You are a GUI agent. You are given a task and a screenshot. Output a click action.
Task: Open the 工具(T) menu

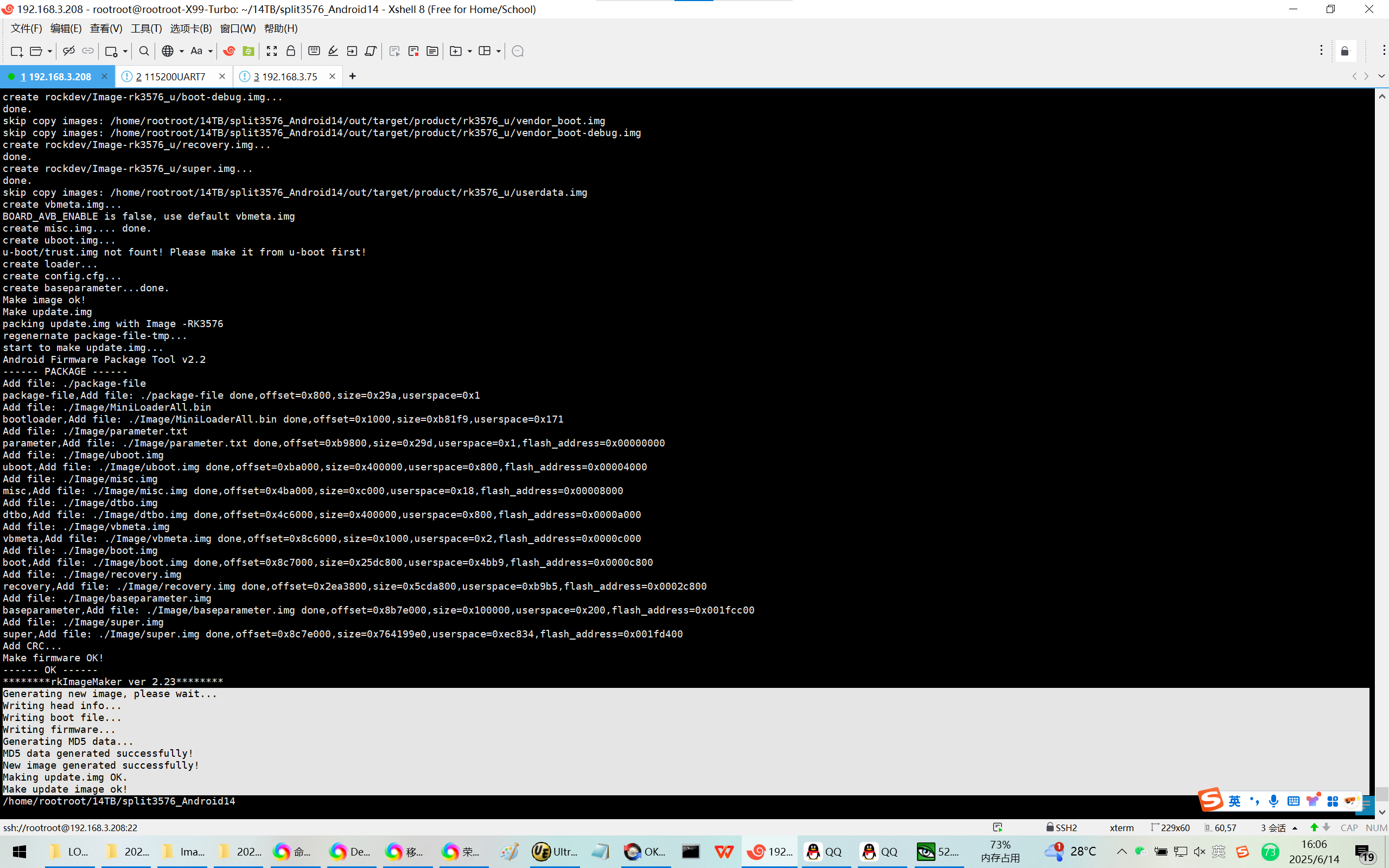[x=146, y=28]
